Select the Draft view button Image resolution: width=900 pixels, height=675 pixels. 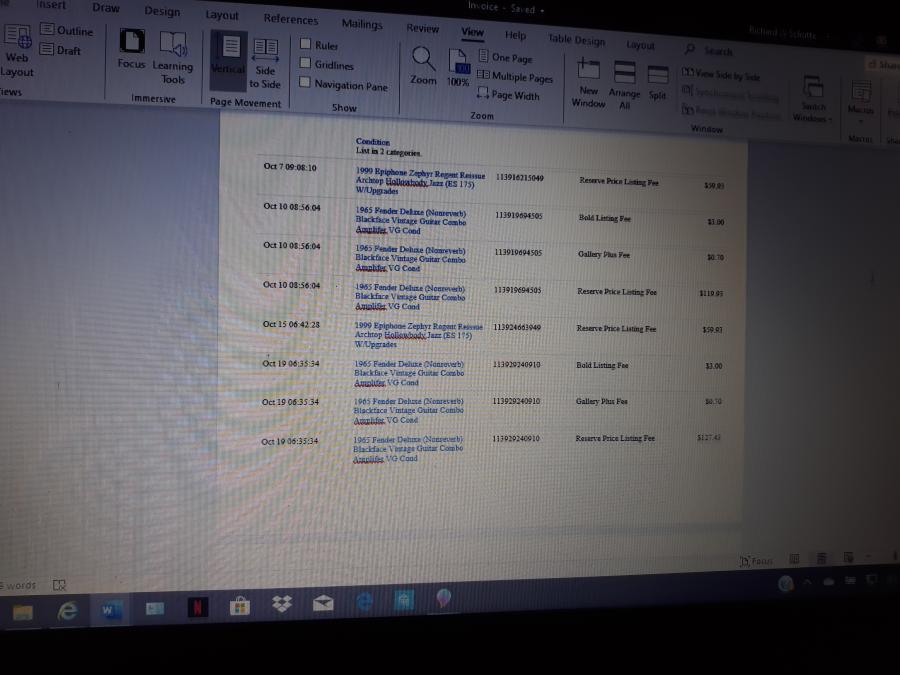tap(60, 50)
